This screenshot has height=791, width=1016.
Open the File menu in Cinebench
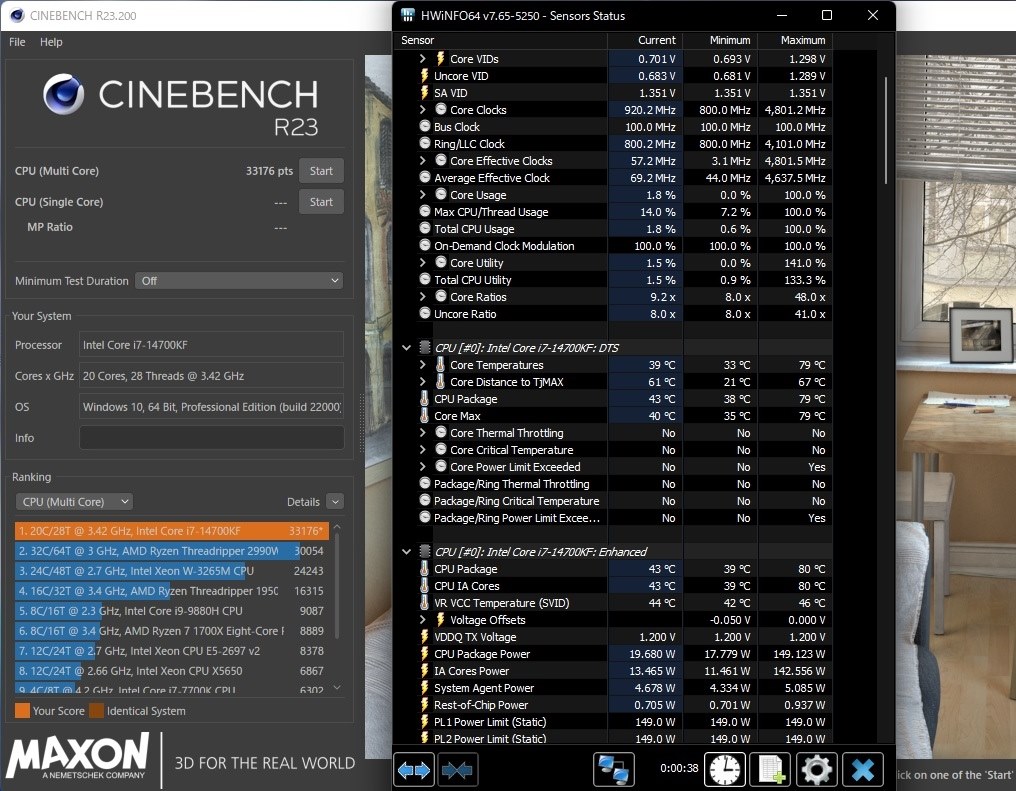(17, 42)
